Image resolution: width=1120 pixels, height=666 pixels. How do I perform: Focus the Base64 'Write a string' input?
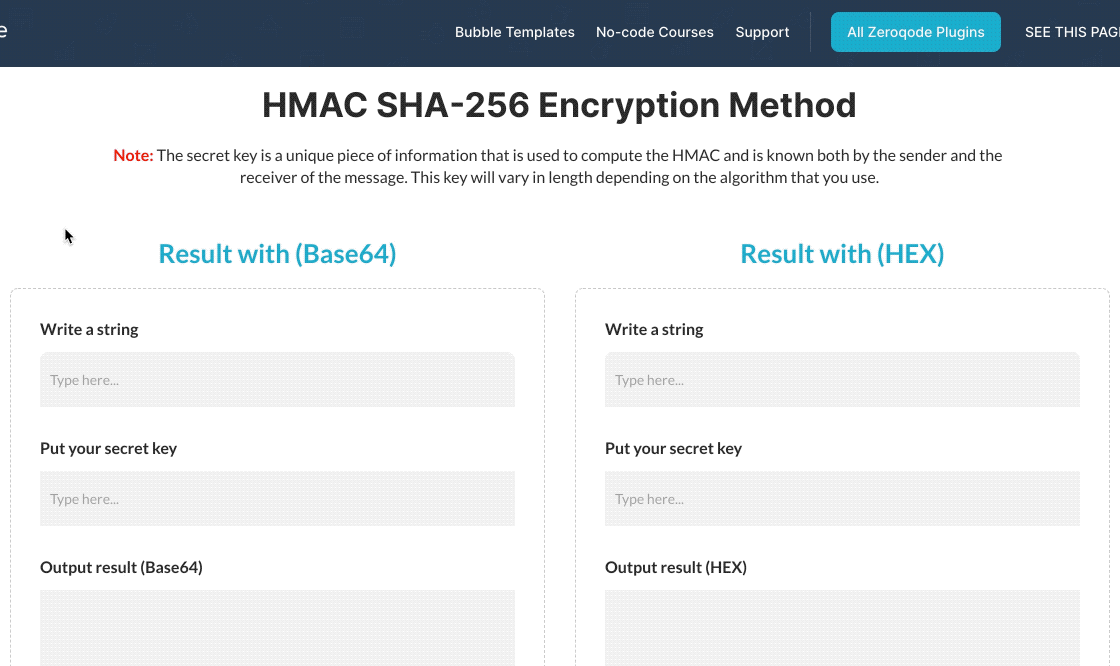(277, 380)
